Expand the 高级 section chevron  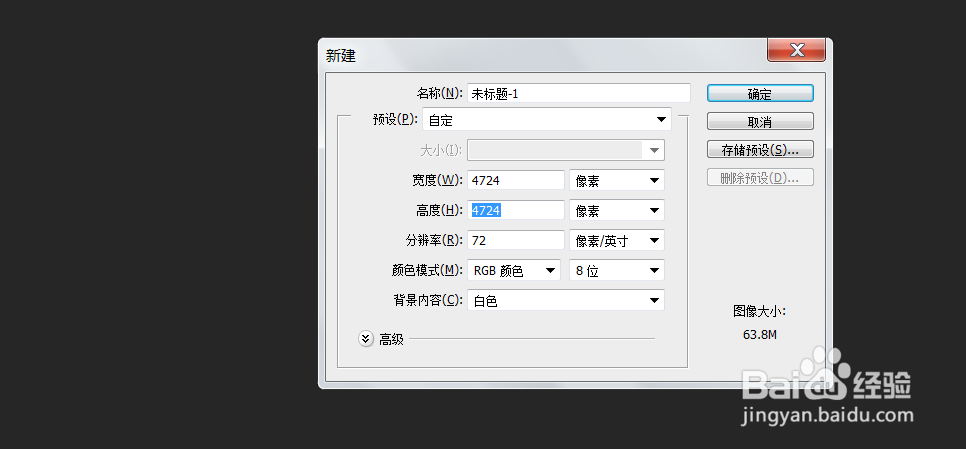click(x=366, y=339)
